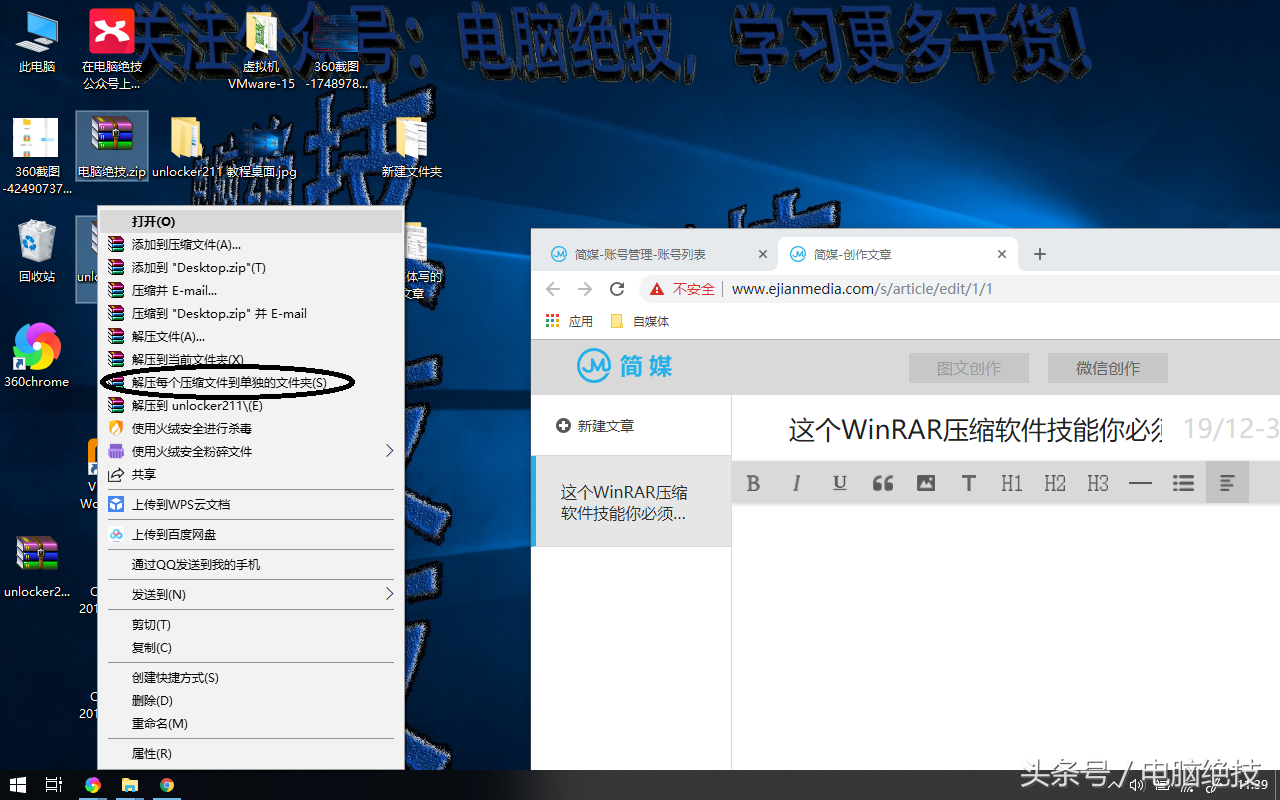
Task: Select the 此电脑 desktop icon
Action: [x=37, y=43]
